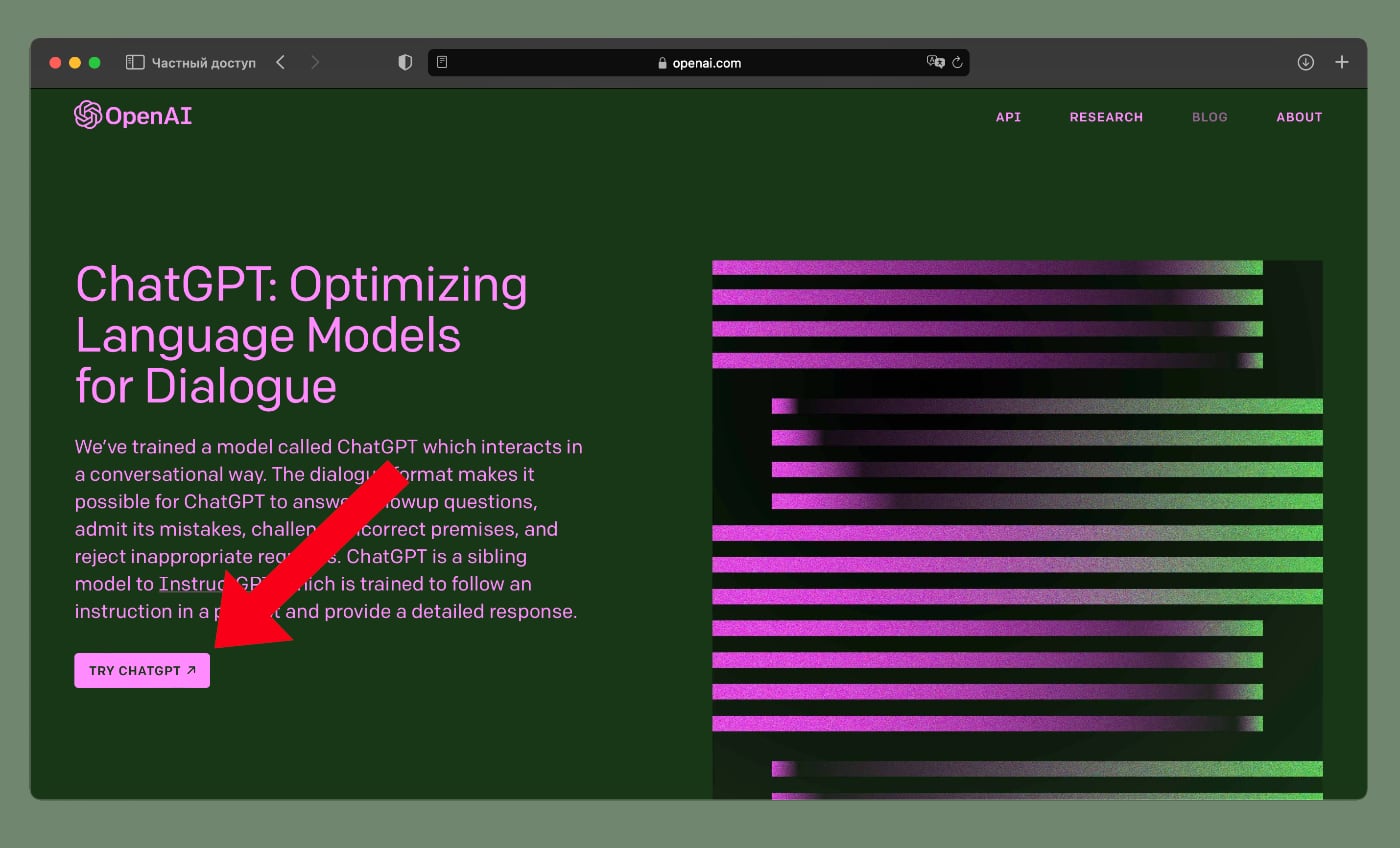Click the translate icon in the address bar
Screen dimensions: 1400x848
pos(935,62)
